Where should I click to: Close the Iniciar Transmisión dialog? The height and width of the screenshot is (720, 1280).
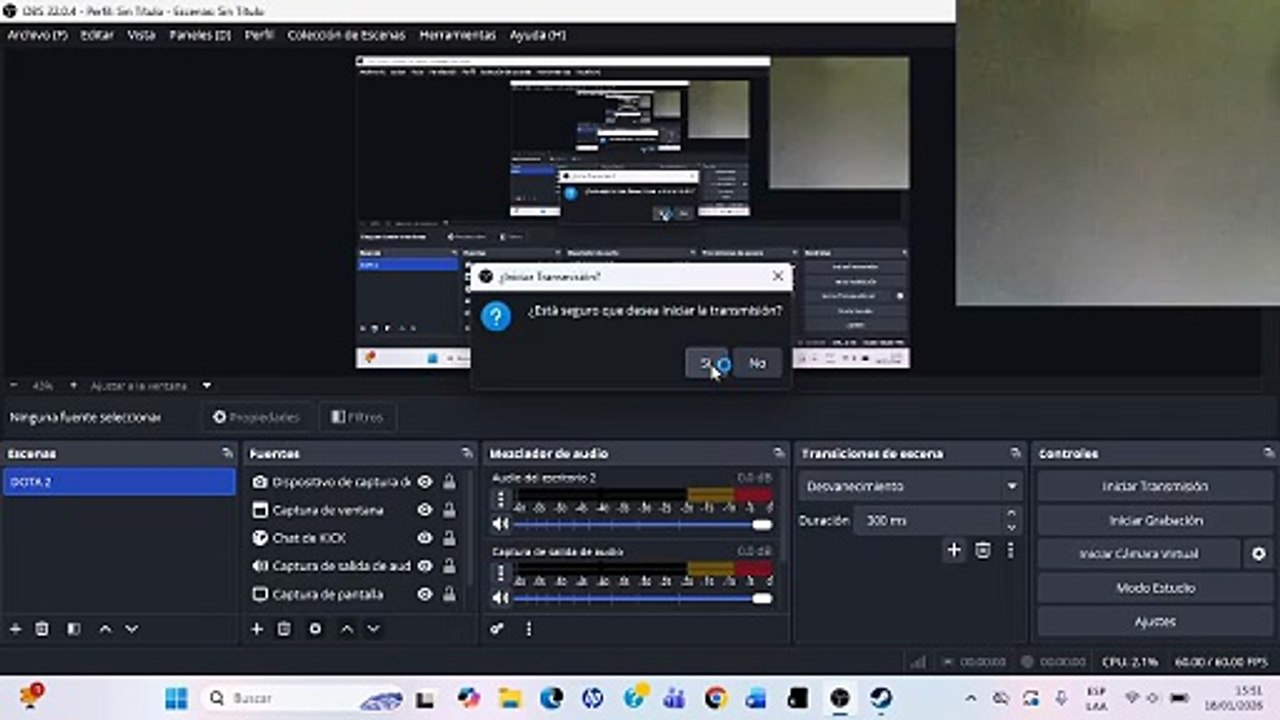coord(778,276)
